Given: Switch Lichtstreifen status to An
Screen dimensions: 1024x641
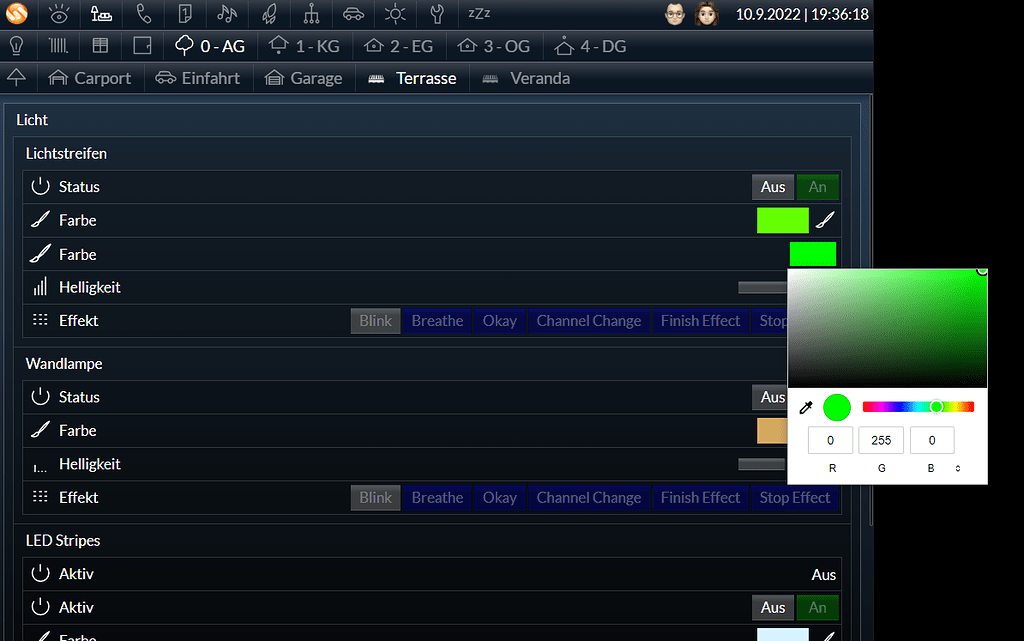Looking at the screenshot, I should tap(818, 187).
